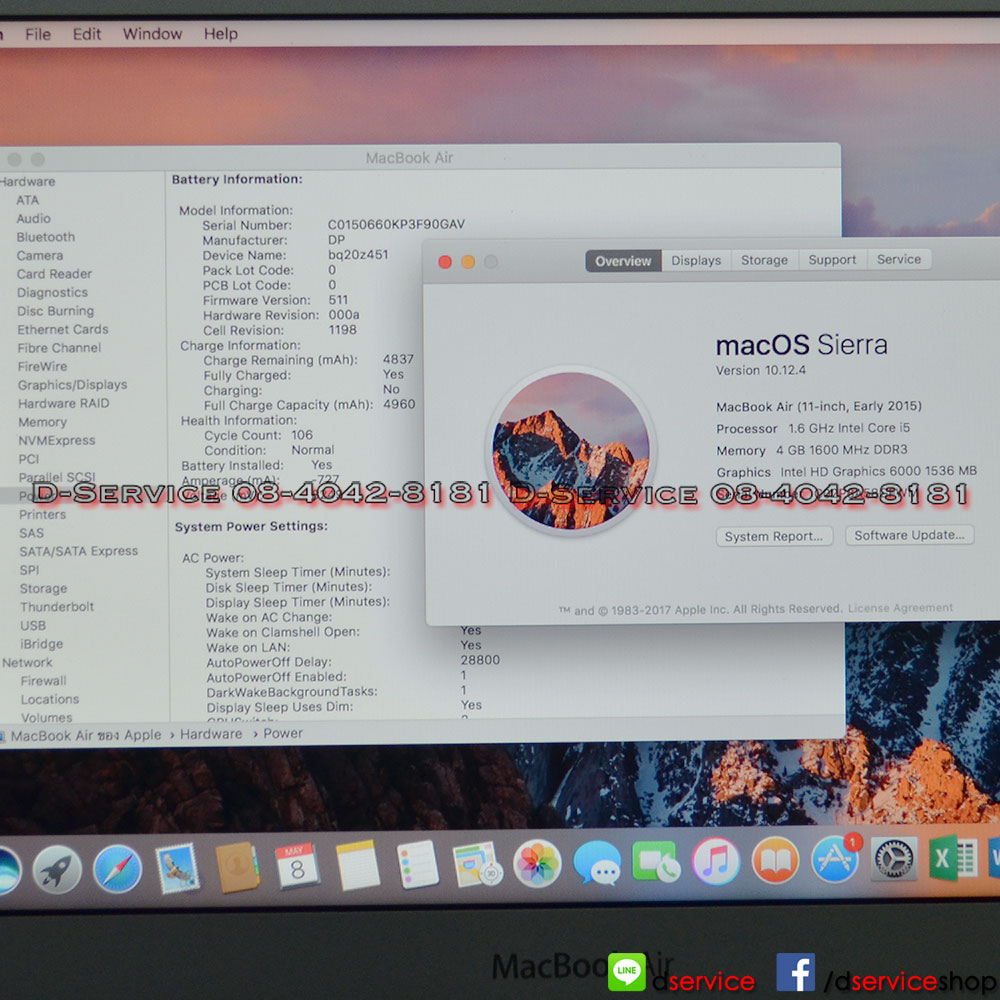Click Power in the status path bar
The image size is (1000, 1000).
coord(283,733)
